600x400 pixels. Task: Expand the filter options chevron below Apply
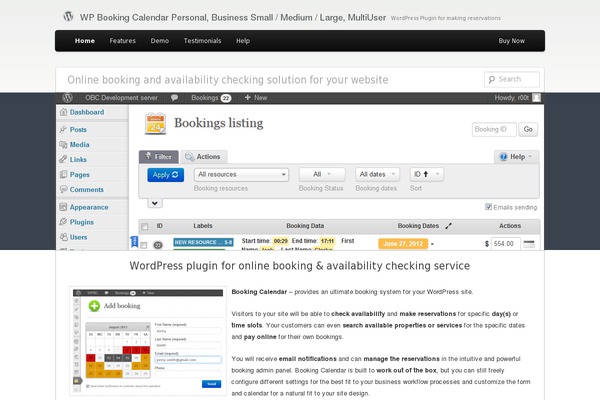coord(155,203)
